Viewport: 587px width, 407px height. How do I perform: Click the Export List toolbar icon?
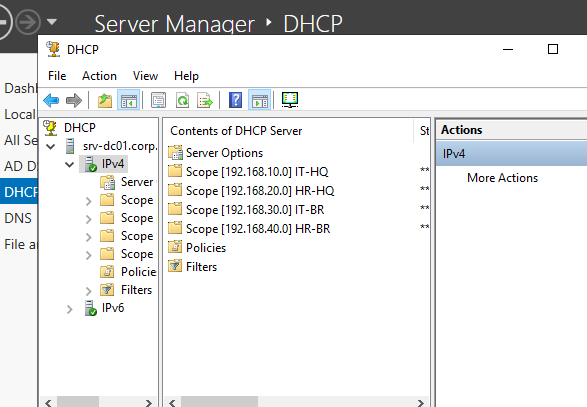click(205, 100)
